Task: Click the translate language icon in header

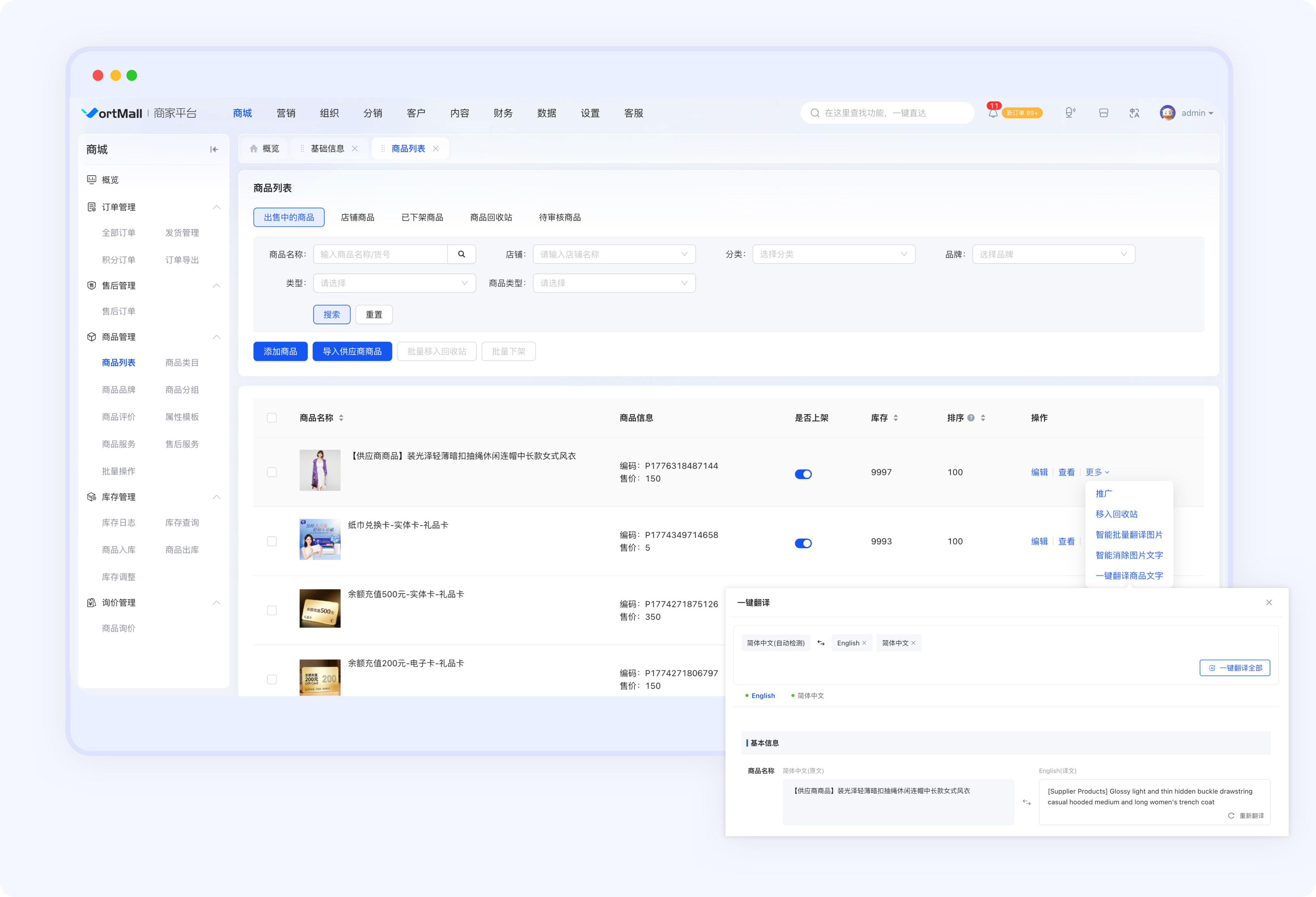Action: (x=1134, y=113)
